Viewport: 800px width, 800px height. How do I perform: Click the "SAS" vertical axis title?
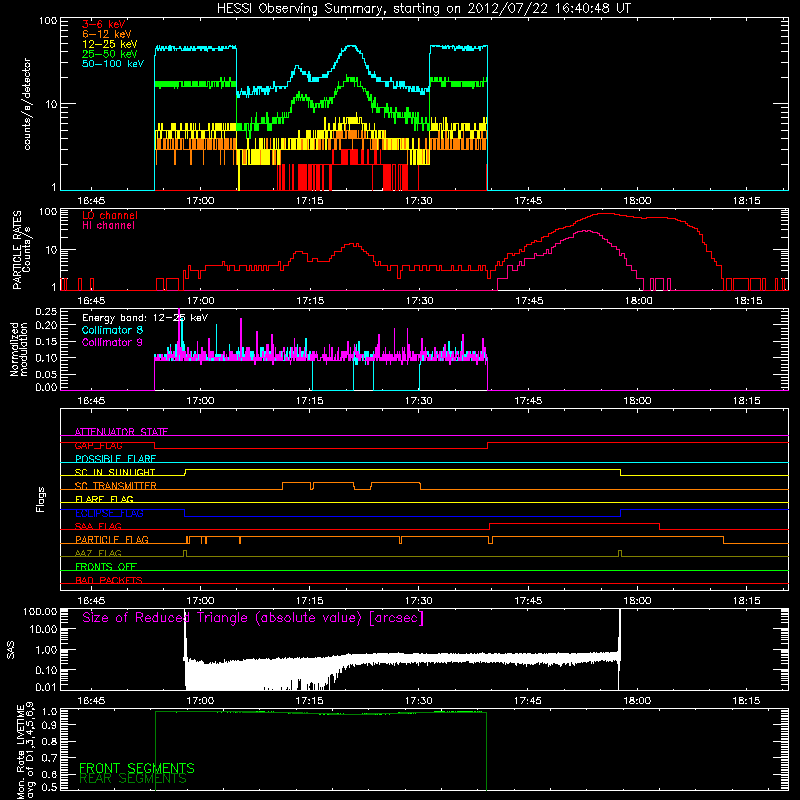(11, 651)
